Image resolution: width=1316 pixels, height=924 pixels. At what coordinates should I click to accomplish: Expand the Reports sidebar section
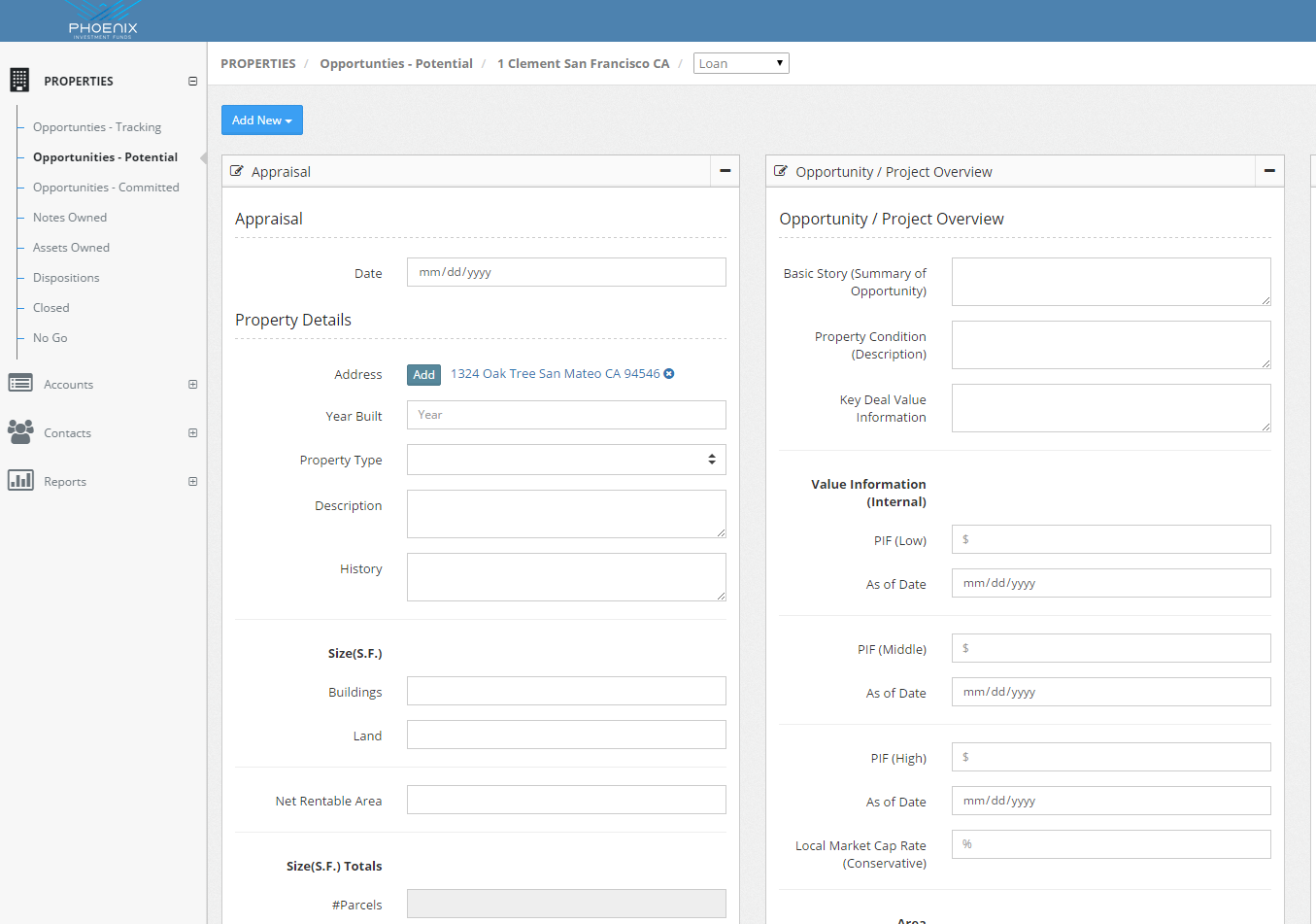[192, 481]
